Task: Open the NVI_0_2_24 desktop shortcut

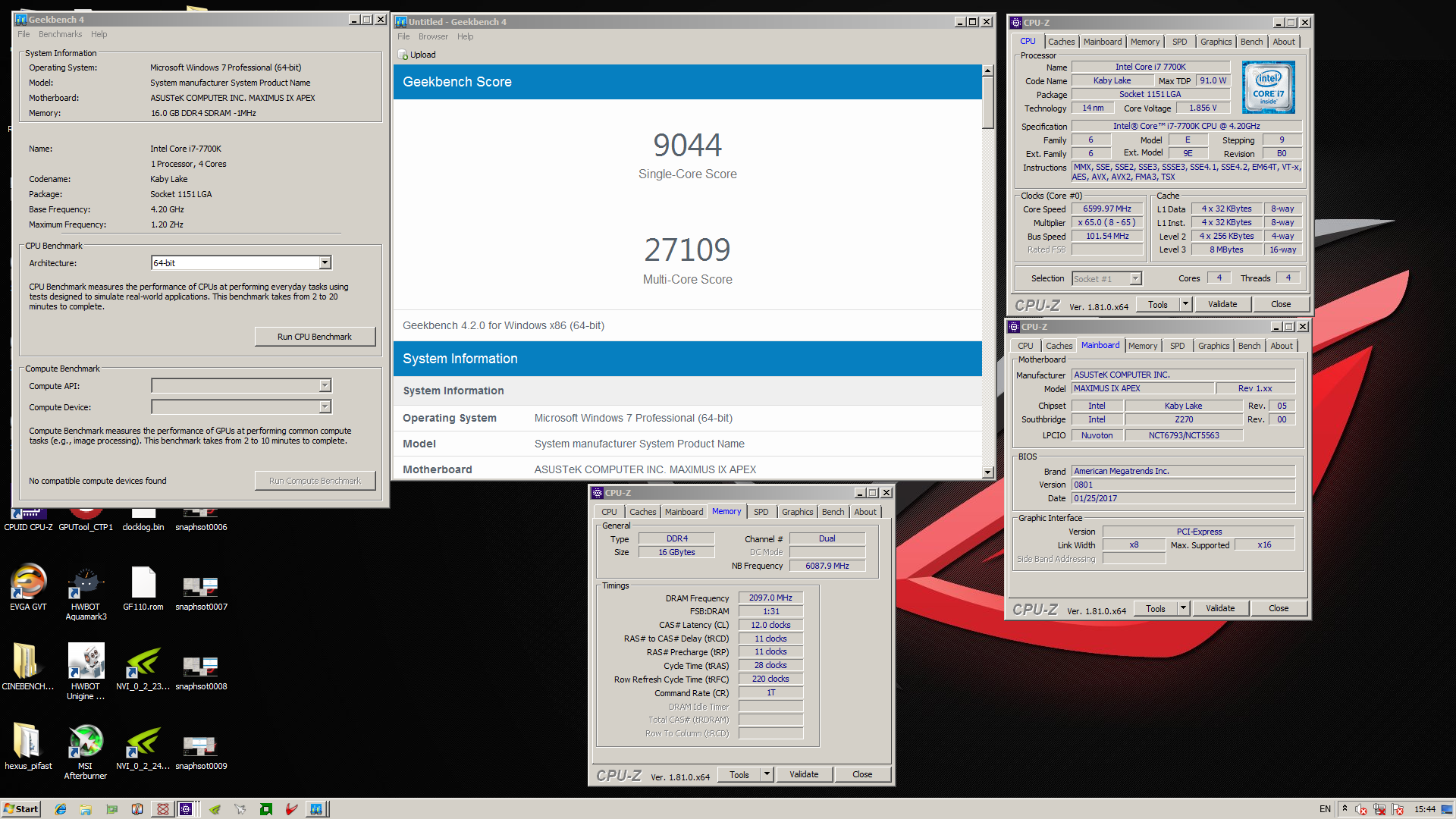Action: click(143, 748)
